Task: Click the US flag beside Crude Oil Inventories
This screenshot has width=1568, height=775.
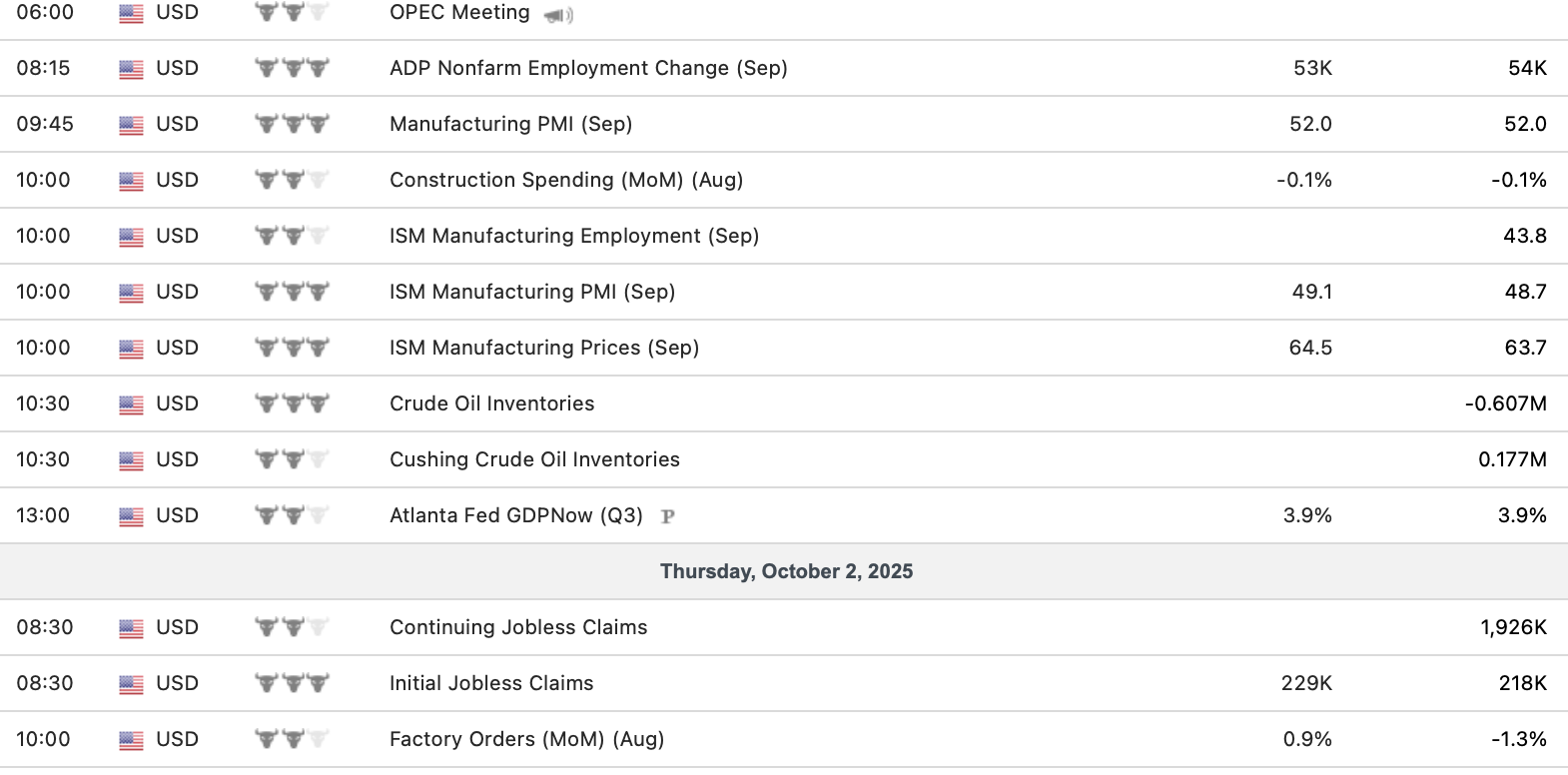Action: [x=131, y=404]
